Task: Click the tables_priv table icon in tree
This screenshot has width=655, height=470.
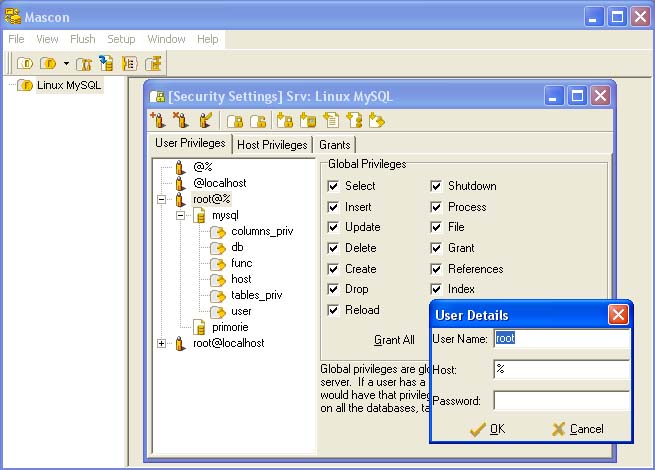Action: click(x=218, y=295)
